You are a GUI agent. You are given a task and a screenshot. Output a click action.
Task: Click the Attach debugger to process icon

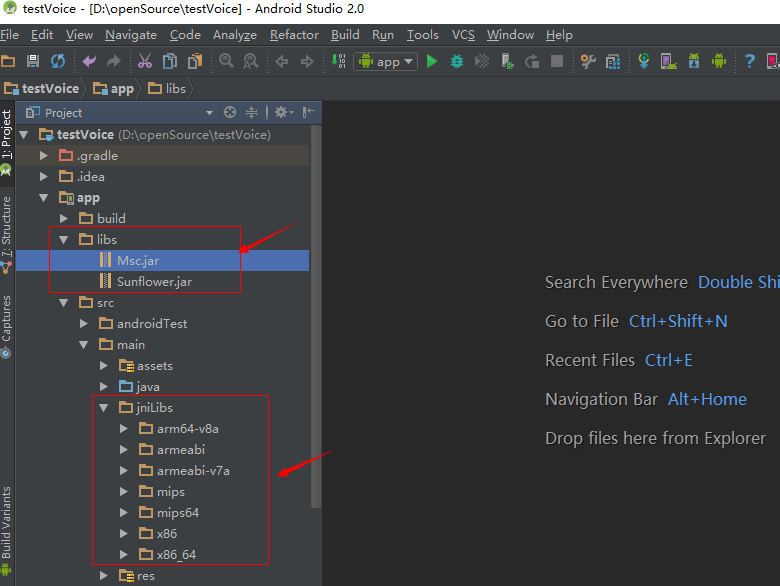pos(507,62)
